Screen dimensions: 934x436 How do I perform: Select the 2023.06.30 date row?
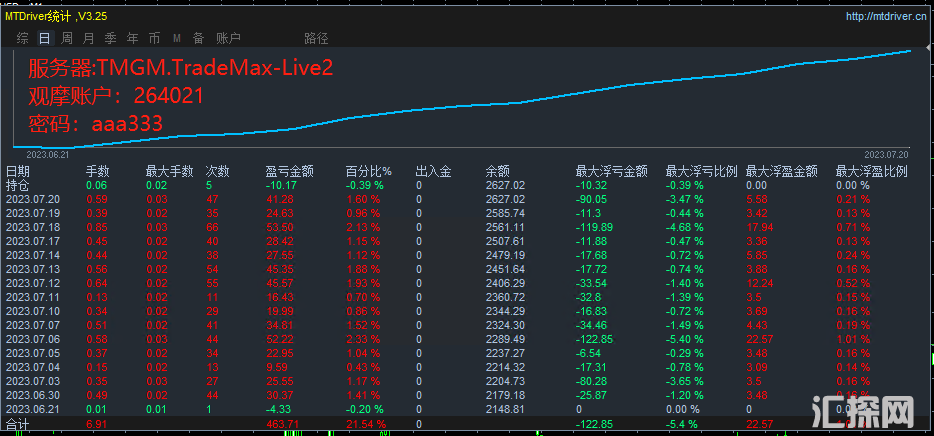tap(467, 395)
